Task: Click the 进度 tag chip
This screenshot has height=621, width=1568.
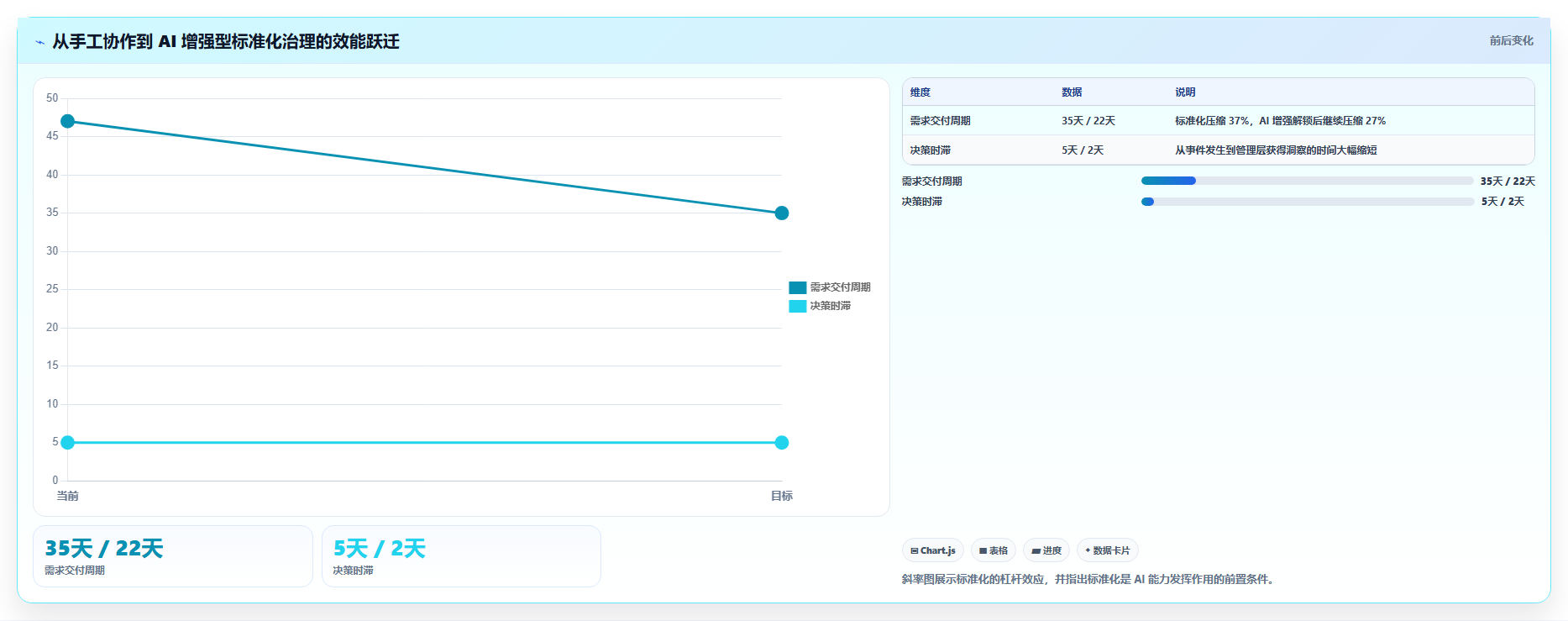Action: click(x=1046, y=550)
